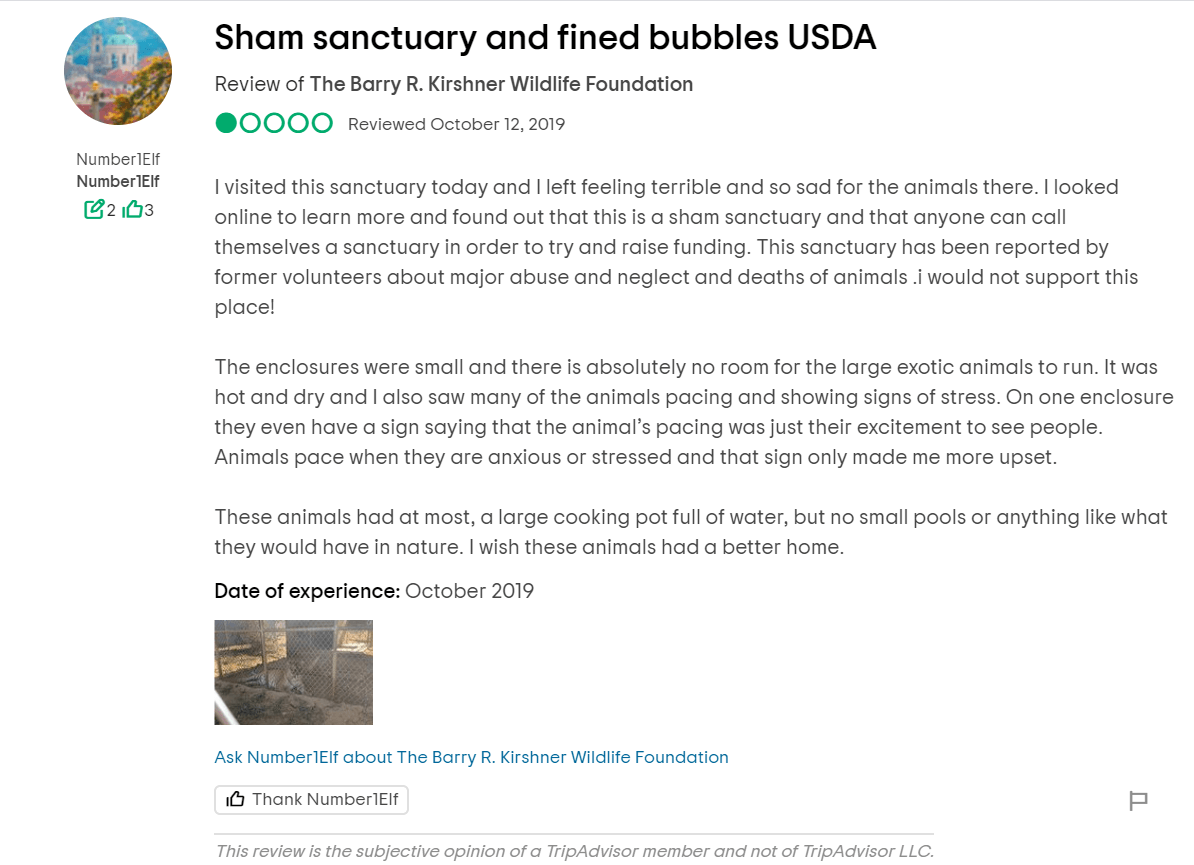Click the 'Reviewed October 12, 2019' date
The height and width of the screenshot is (865, 1194).
456,125
